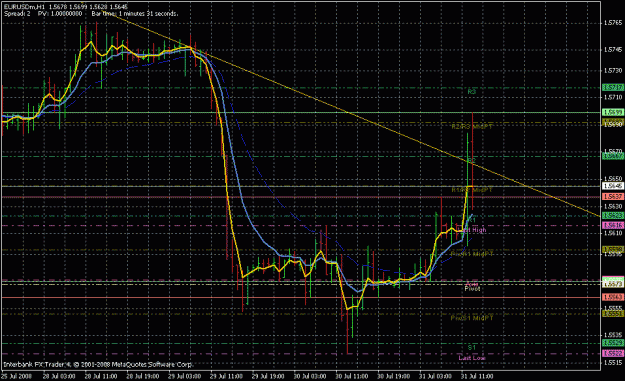Click the '29 Jul 19:00' time axis label

tap(268, 376)
